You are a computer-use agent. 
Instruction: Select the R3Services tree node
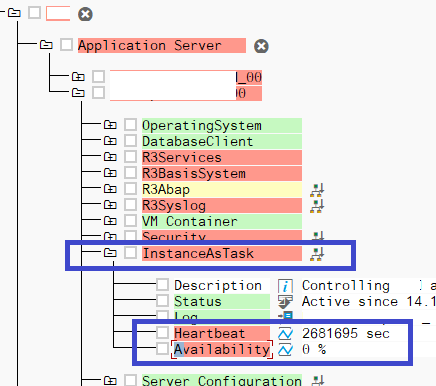click(x=222, y=157)
